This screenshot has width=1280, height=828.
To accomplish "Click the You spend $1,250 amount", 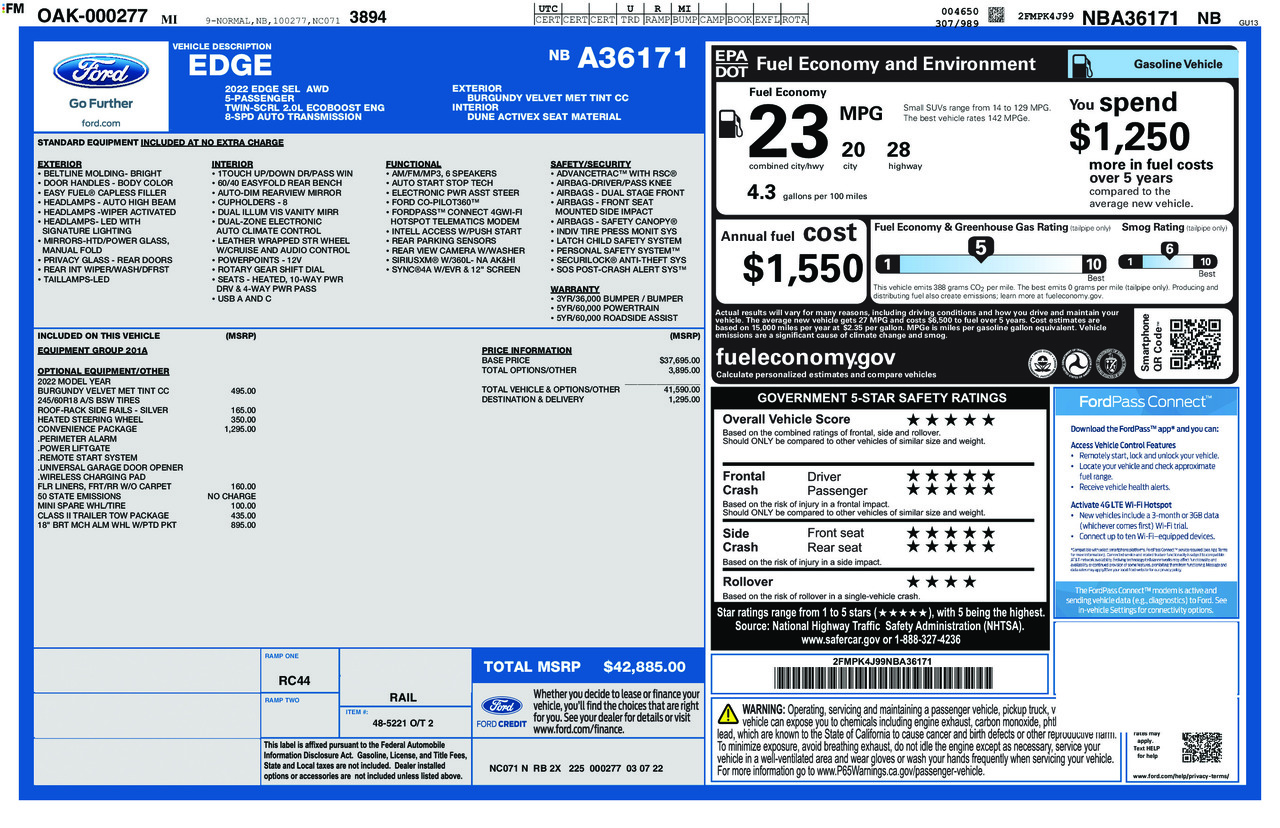I will point(1129,136).
